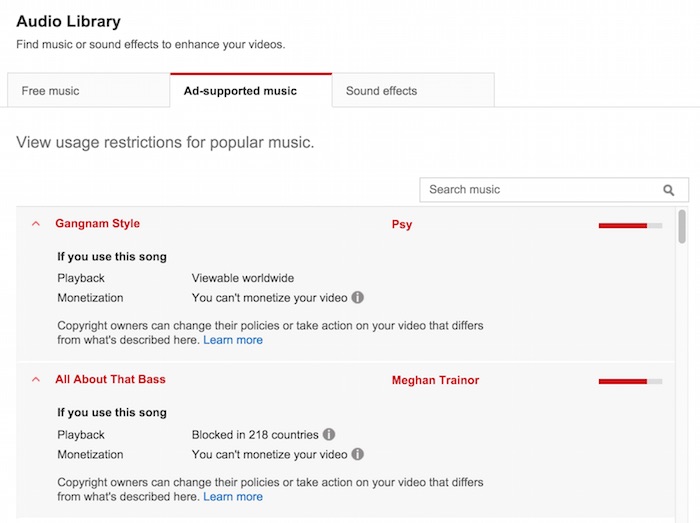700x523 pixels.
Task: Collapse the Gangnam Style song details
Action: 36,225
